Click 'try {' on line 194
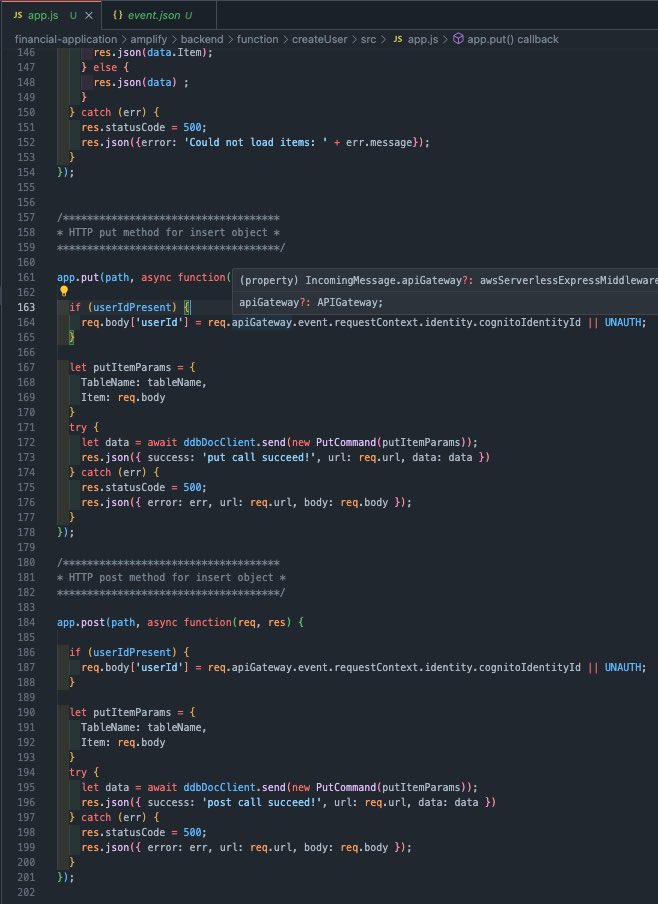 click(84, 772)
